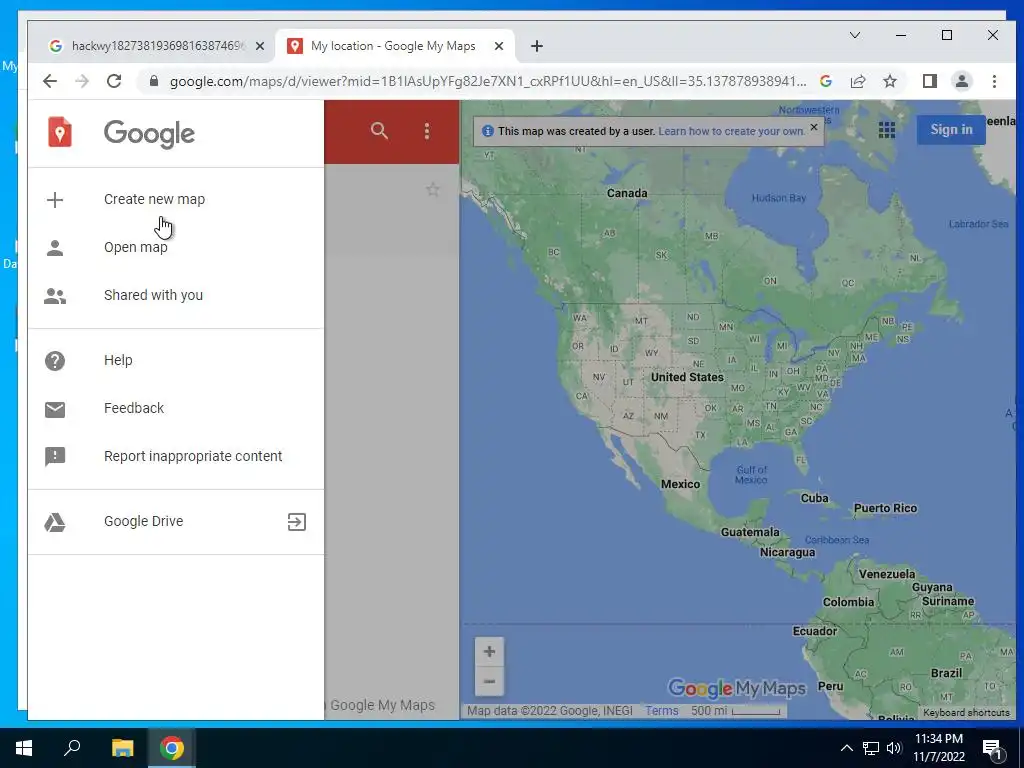
Task: Open the Chrome profile avatar
Action: (x=962, y=81)
